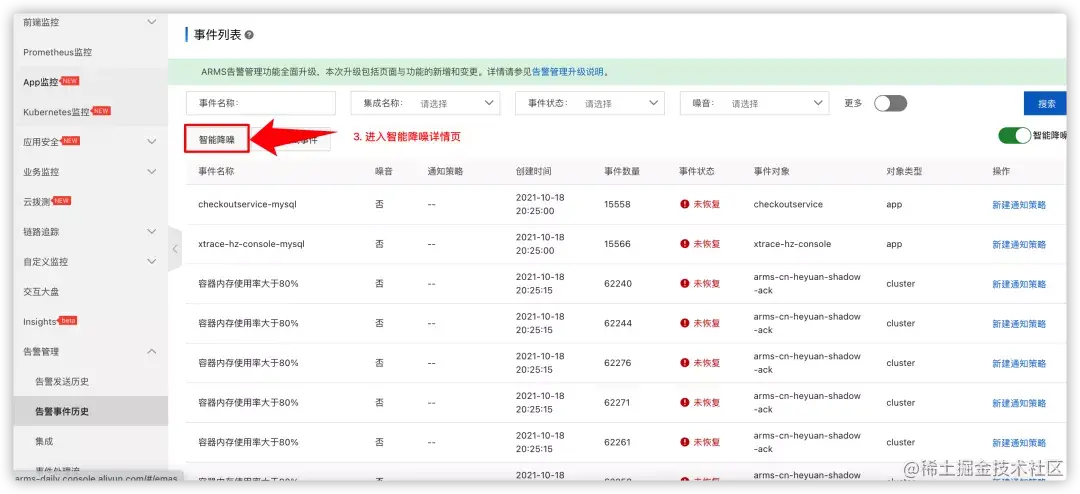Toggle the 更多 filters switch
Screen dimensions: 1080x494
click(890, 103)
